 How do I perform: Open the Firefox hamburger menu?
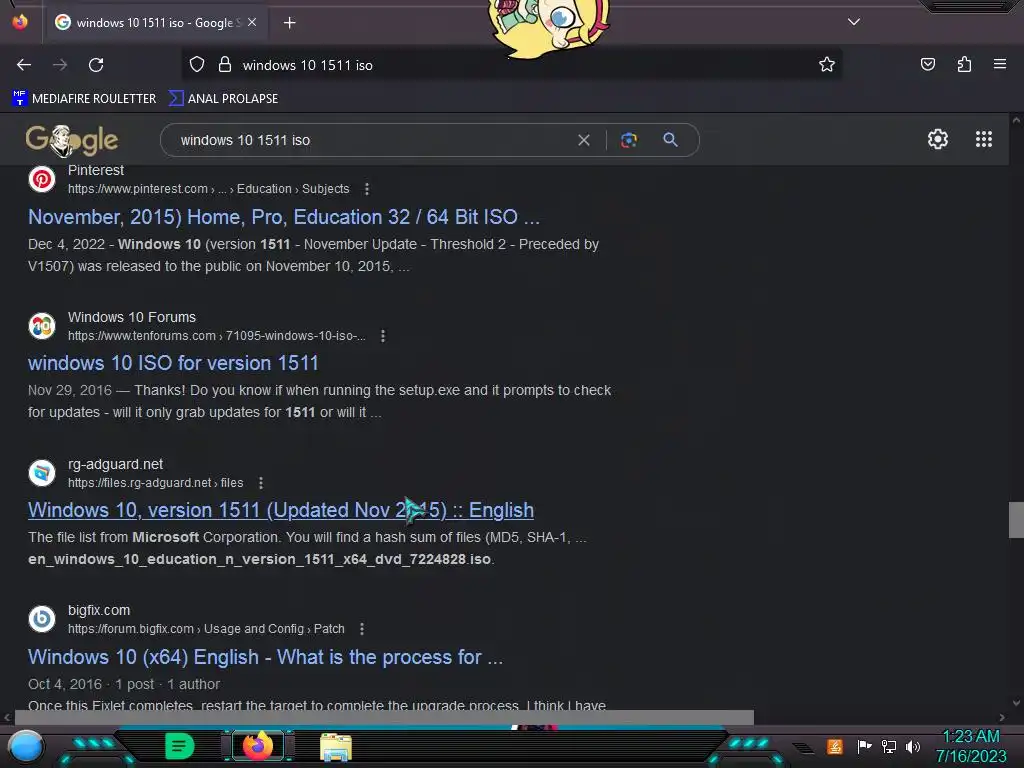pyautogui.click(x=1000, y=64)
